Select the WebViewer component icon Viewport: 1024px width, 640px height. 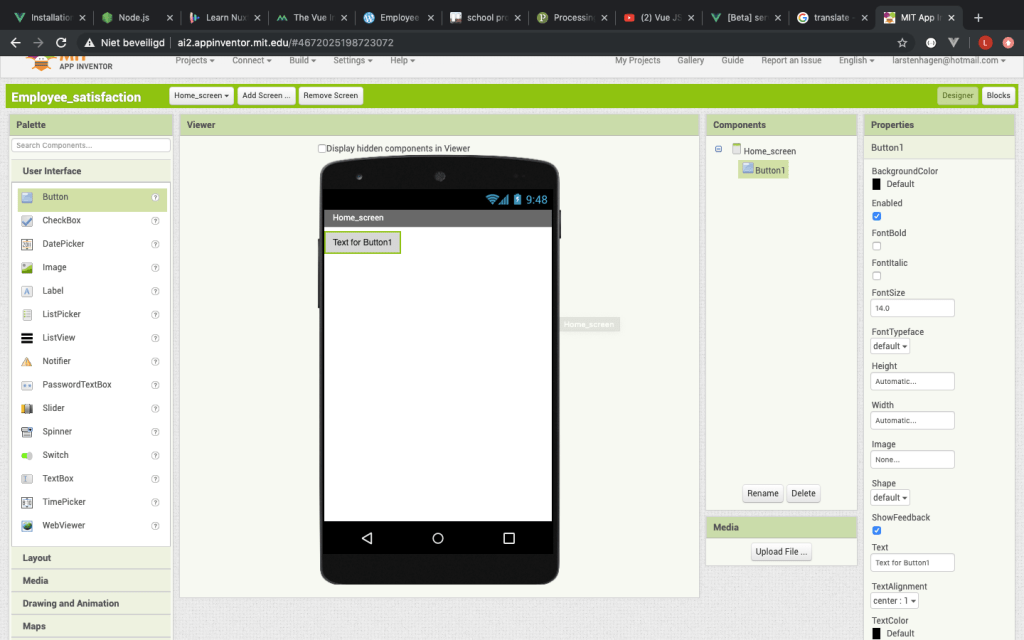[x=28, y=525]
